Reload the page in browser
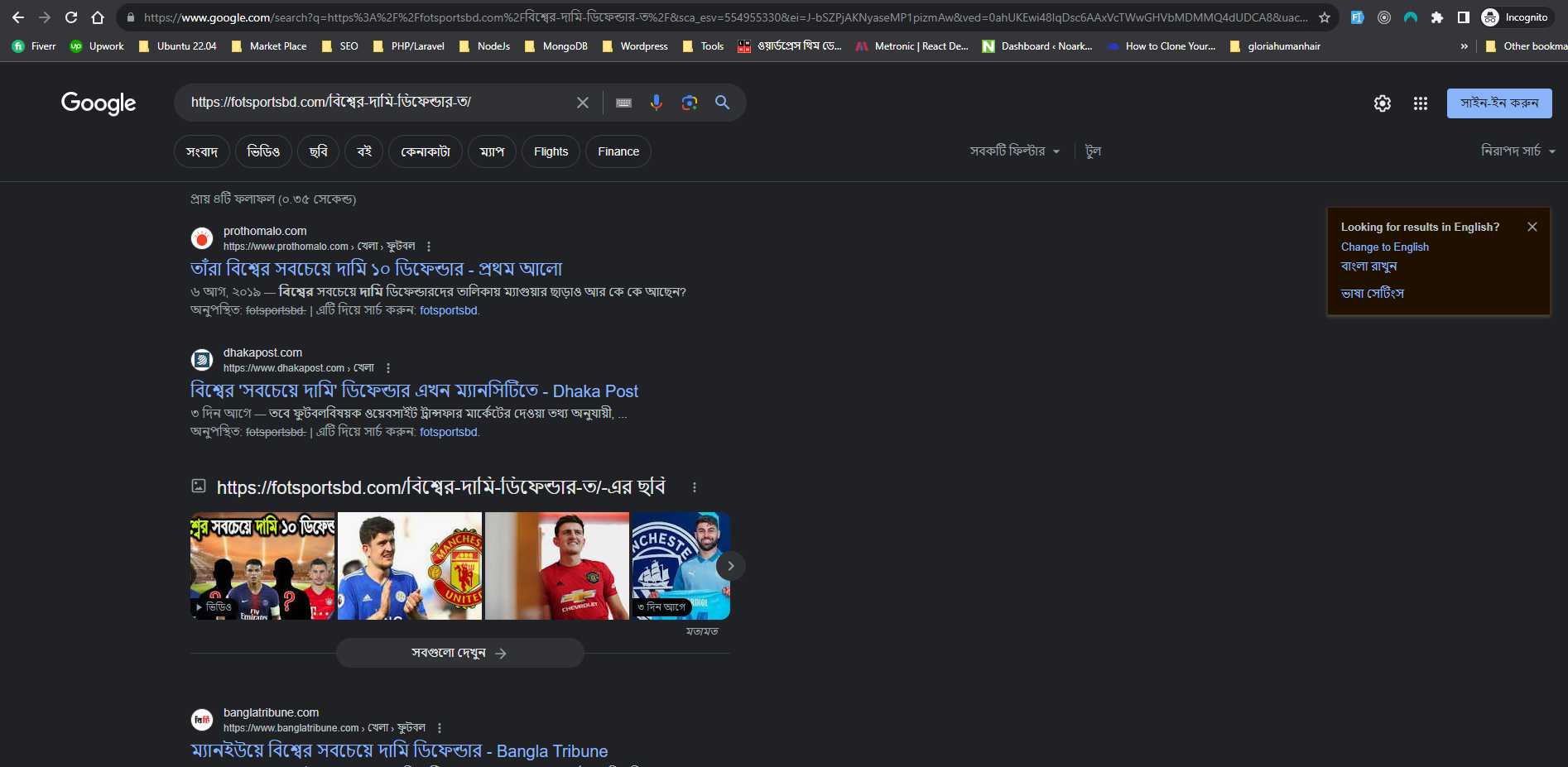1568x767 pixels. coord(71,17)
